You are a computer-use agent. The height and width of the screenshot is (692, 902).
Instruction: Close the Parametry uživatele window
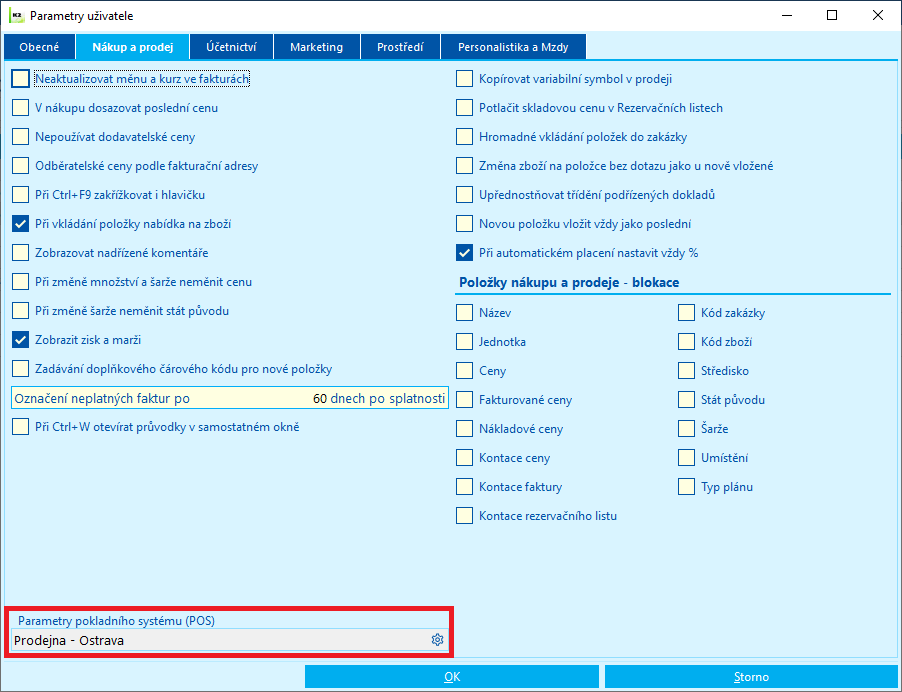878,16
